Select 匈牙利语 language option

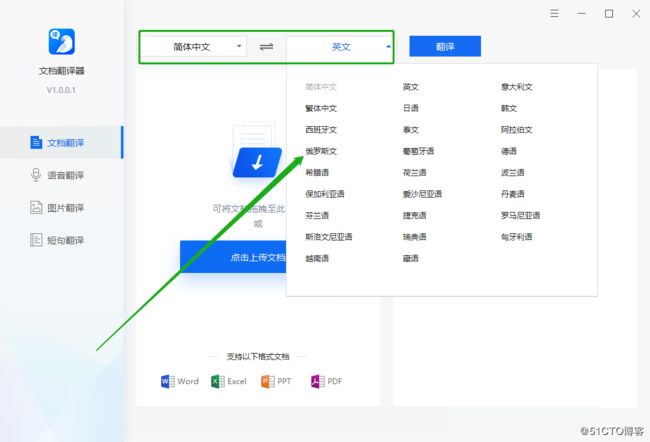517,237
